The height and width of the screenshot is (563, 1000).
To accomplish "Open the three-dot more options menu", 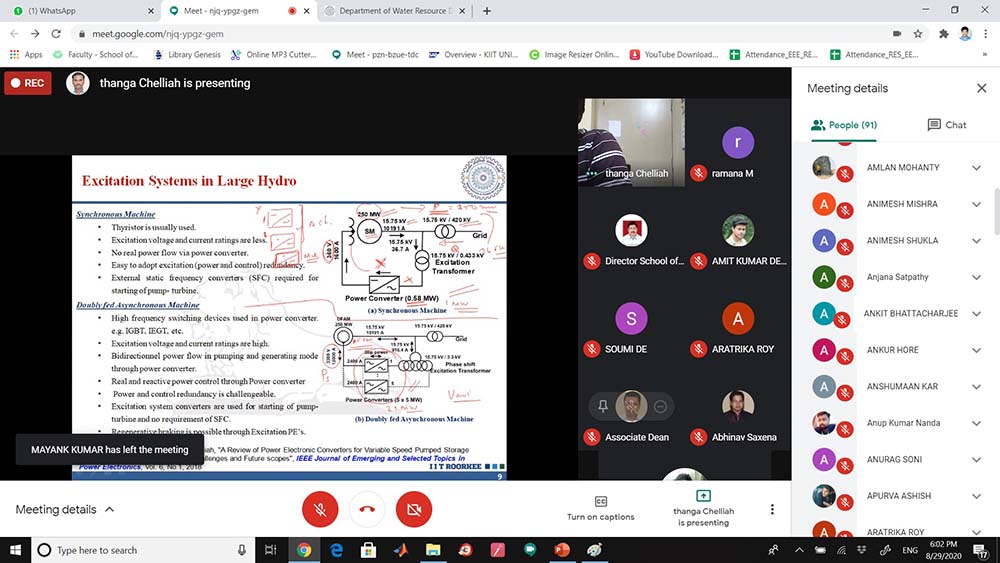I will 772,509.
